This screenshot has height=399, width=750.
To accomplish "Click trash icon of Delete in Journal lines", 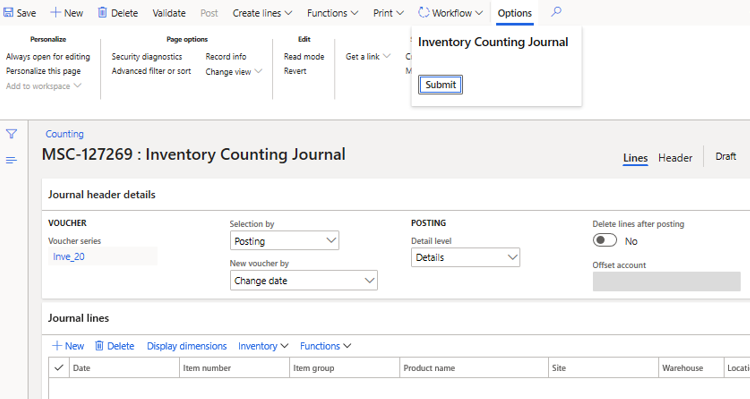I will (x=99, y=345).
